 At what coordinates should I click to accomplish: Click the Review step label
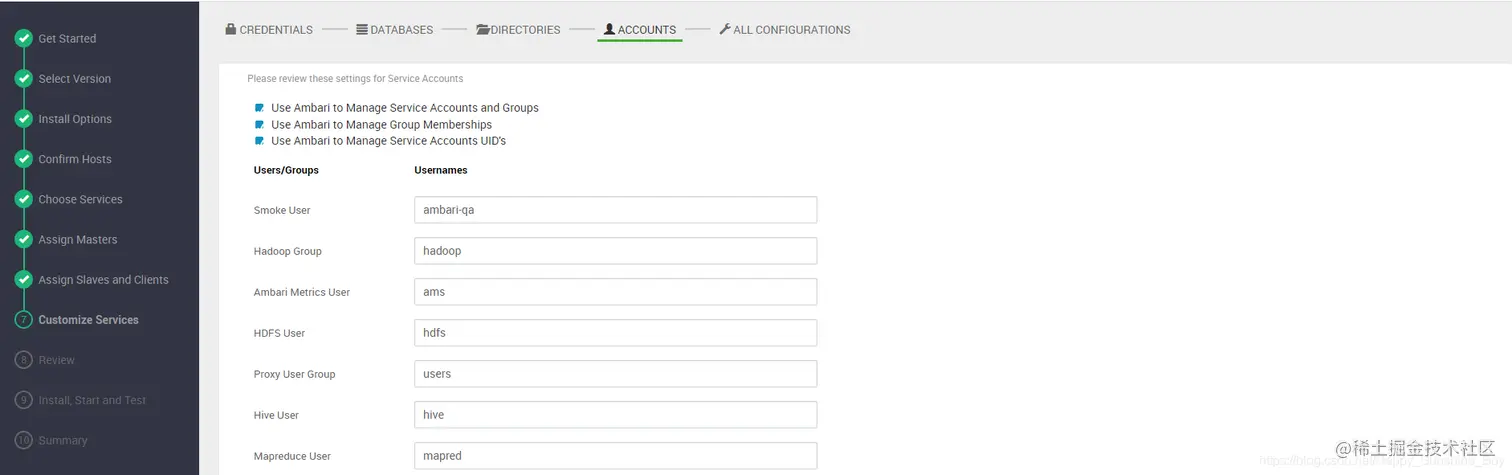point(57,360)
